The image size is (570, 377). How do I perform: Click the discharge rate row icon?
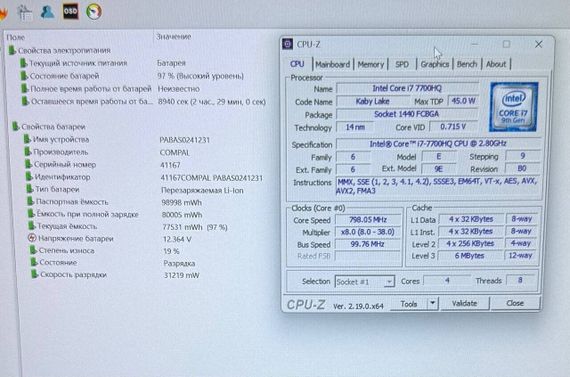(35, 274)
